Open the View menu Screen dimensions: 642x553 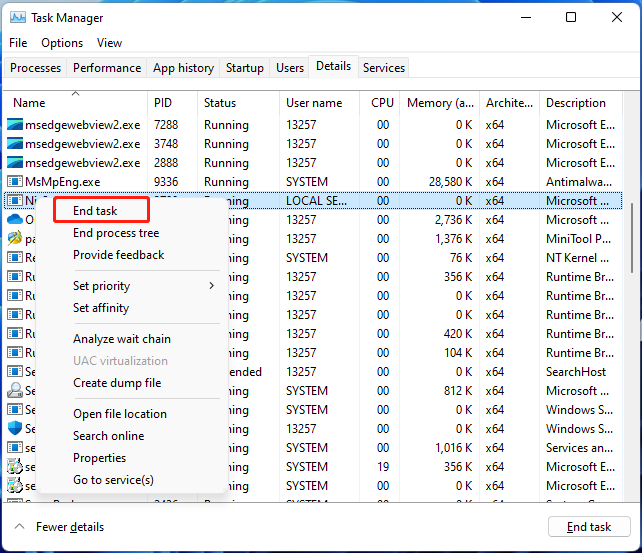tap(109, 43)
